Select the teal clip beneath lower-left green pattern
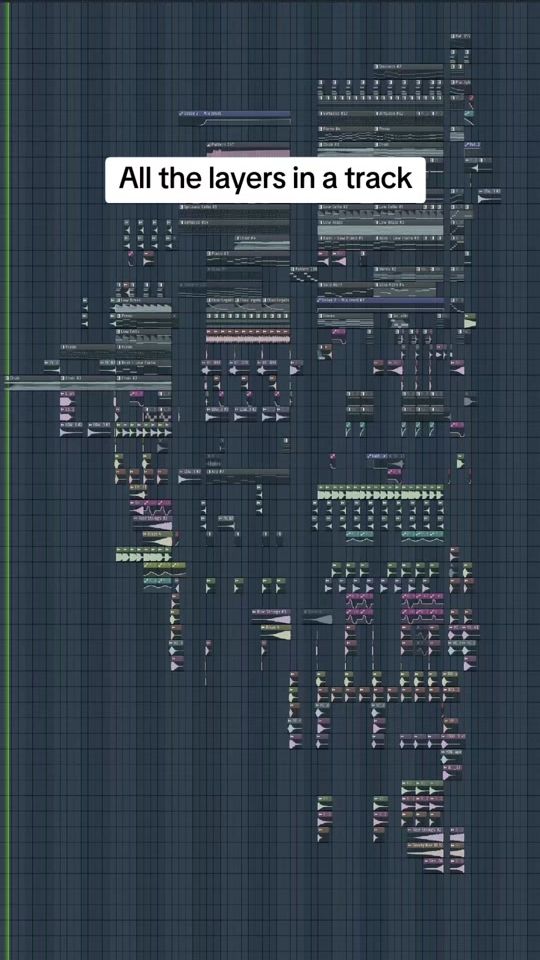 (157, 584)
